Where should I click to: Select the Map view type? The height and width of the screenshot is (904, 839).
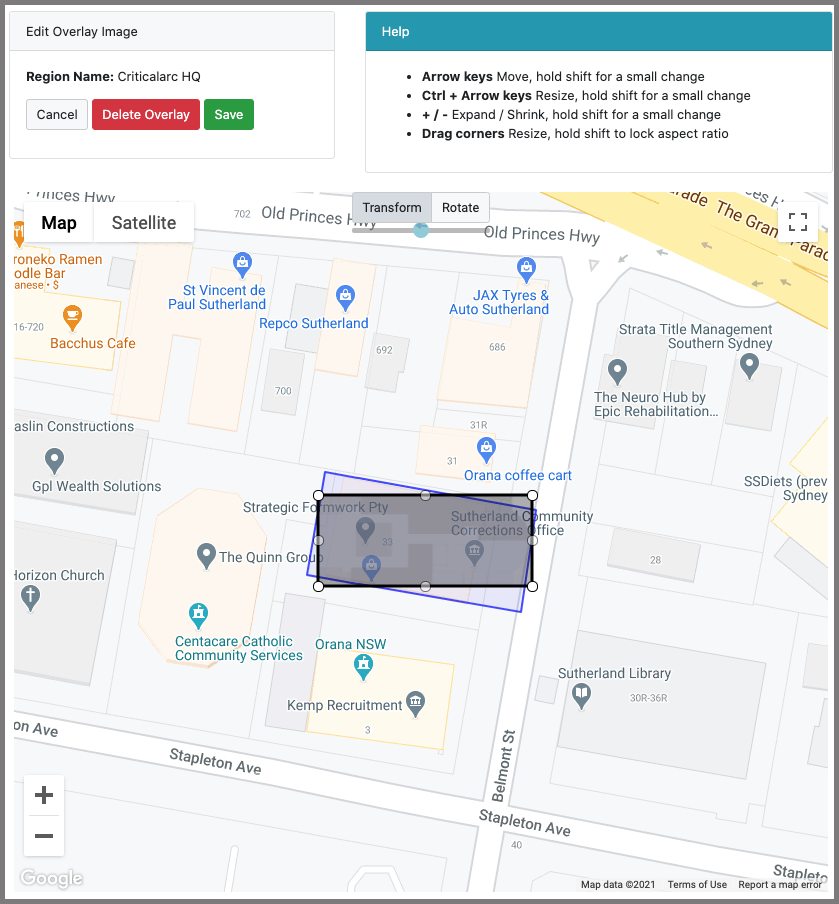[59, 223]
